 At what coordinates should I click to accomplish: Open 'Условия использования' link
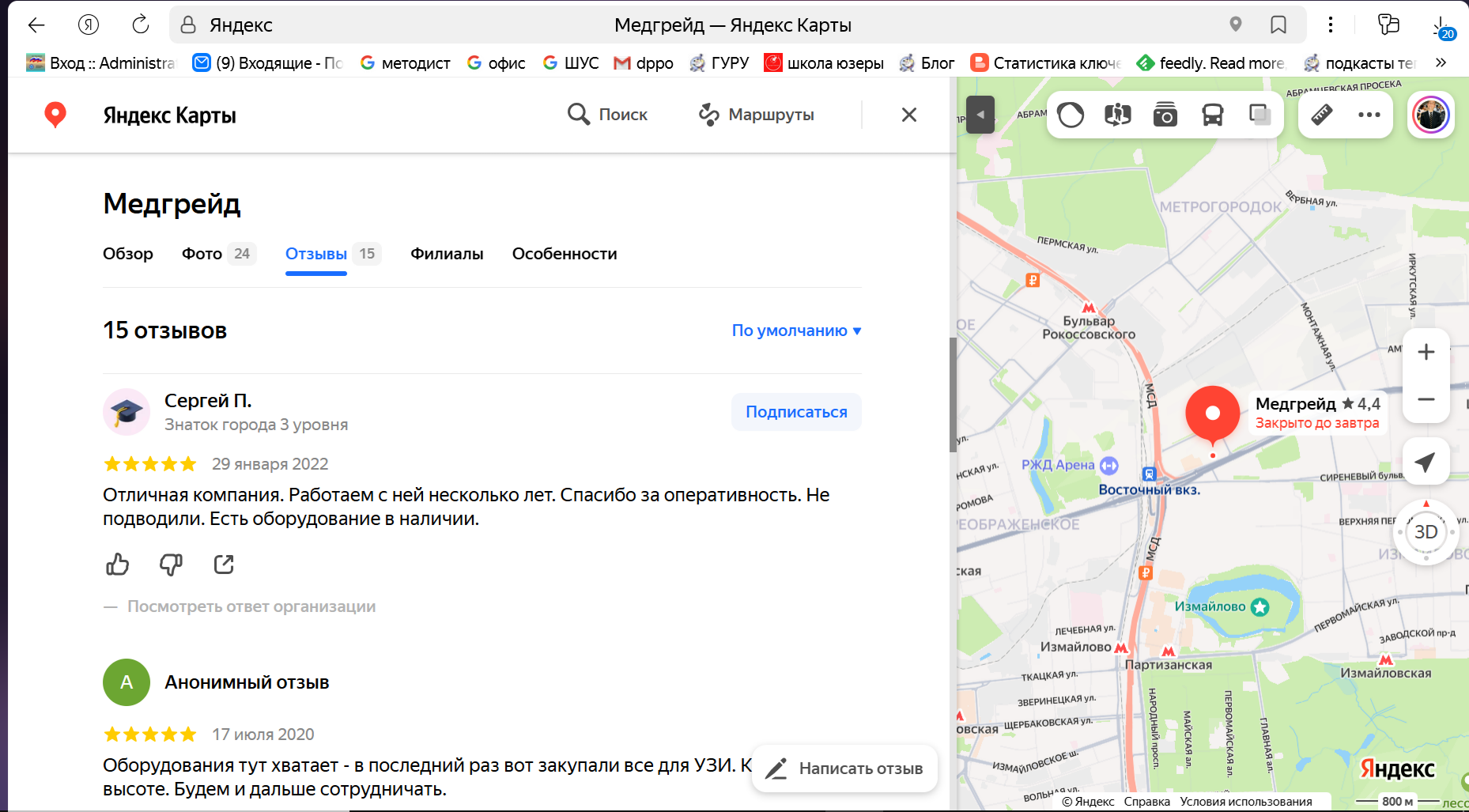[x=1246, y=802]
